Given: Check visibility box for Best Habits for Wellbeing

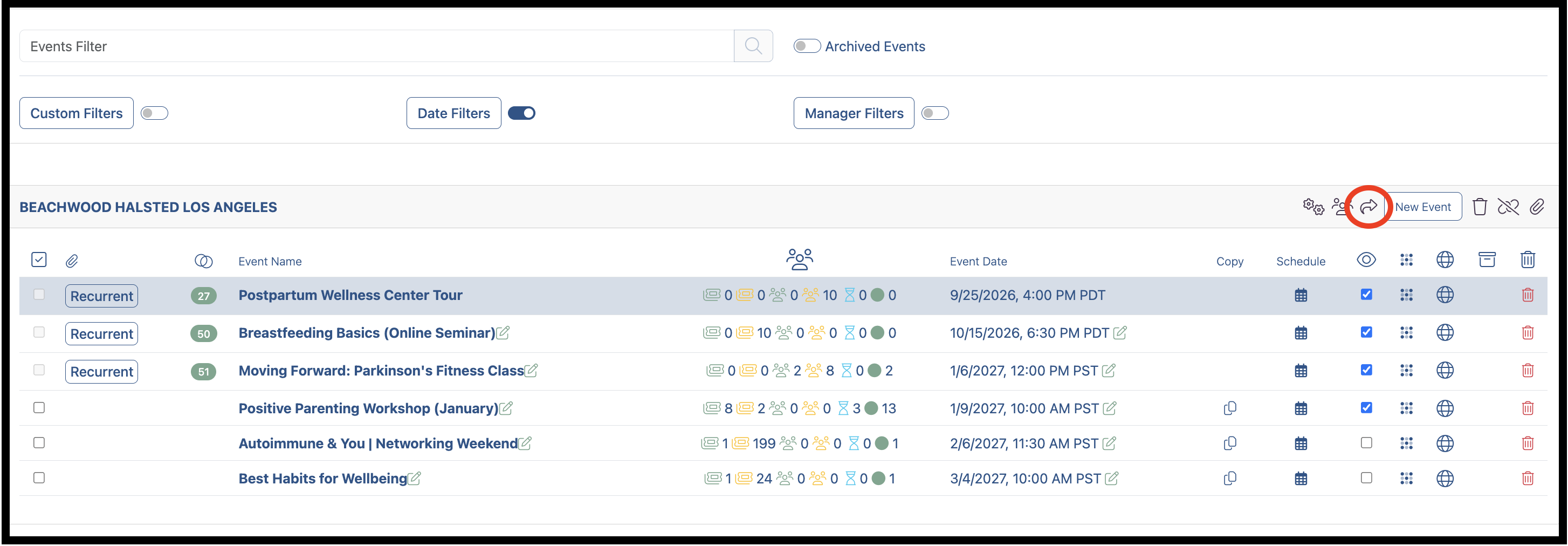Looking at the screenshot, I should point(1366,478).
